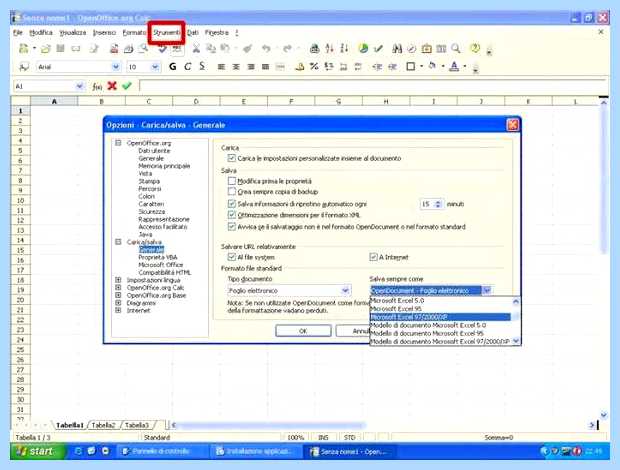Select Microsoft Excel 97/2000/XP list entry

(x=440, y=317)
